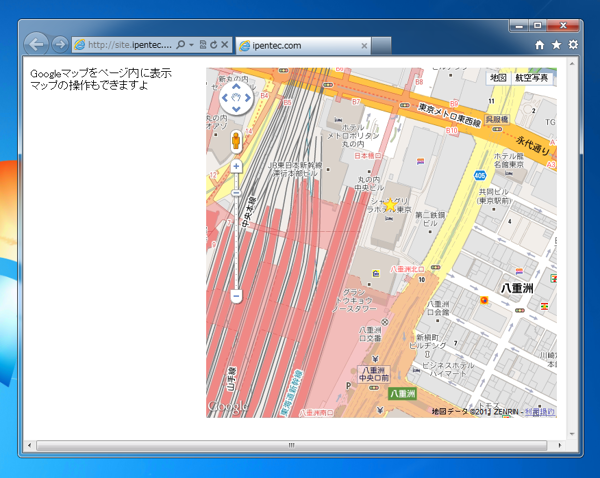Click the bold 八重洲 district label
The image size is (600, 478).
517,288
